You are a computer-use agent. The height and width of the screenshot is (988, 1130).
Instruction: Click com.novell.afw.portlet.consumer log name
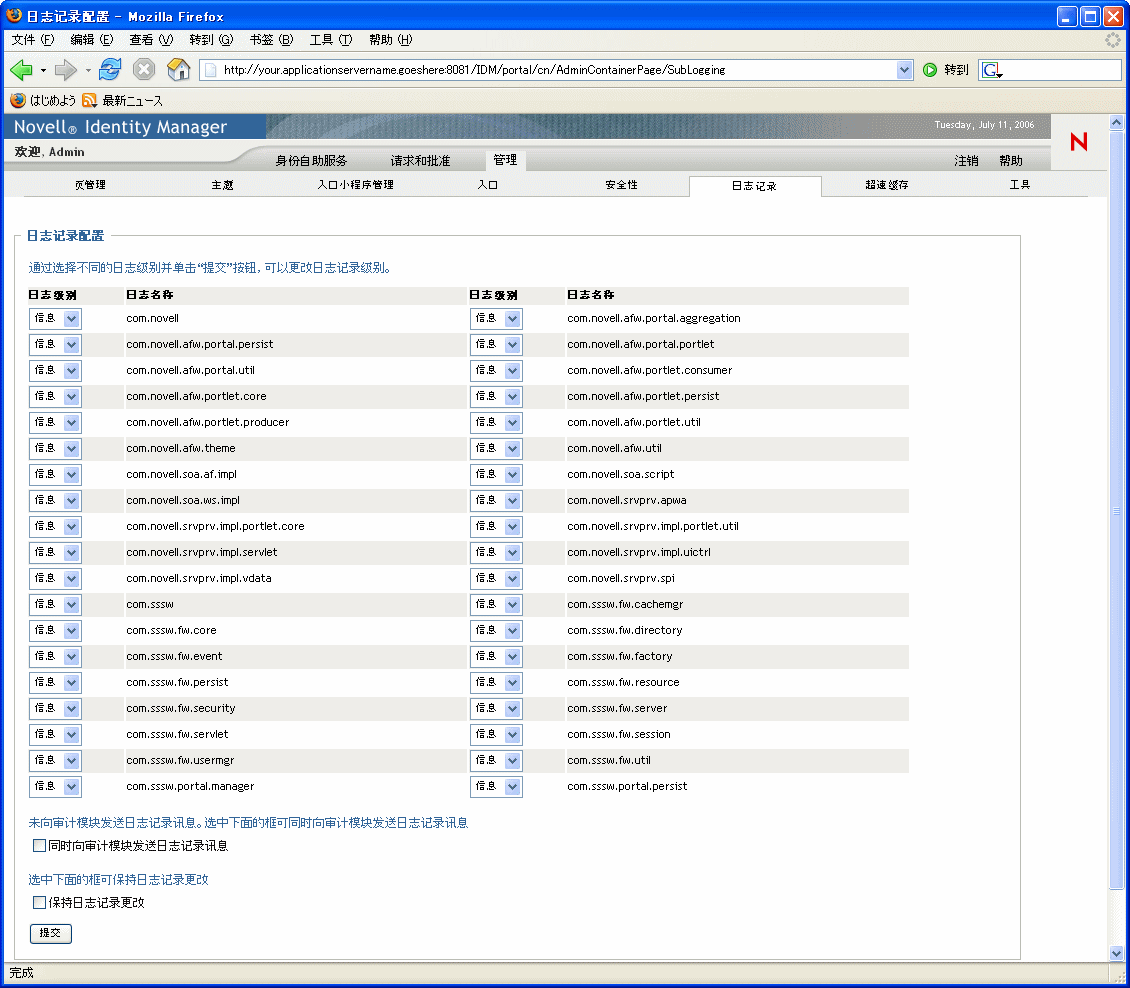(x=649, y=370)
